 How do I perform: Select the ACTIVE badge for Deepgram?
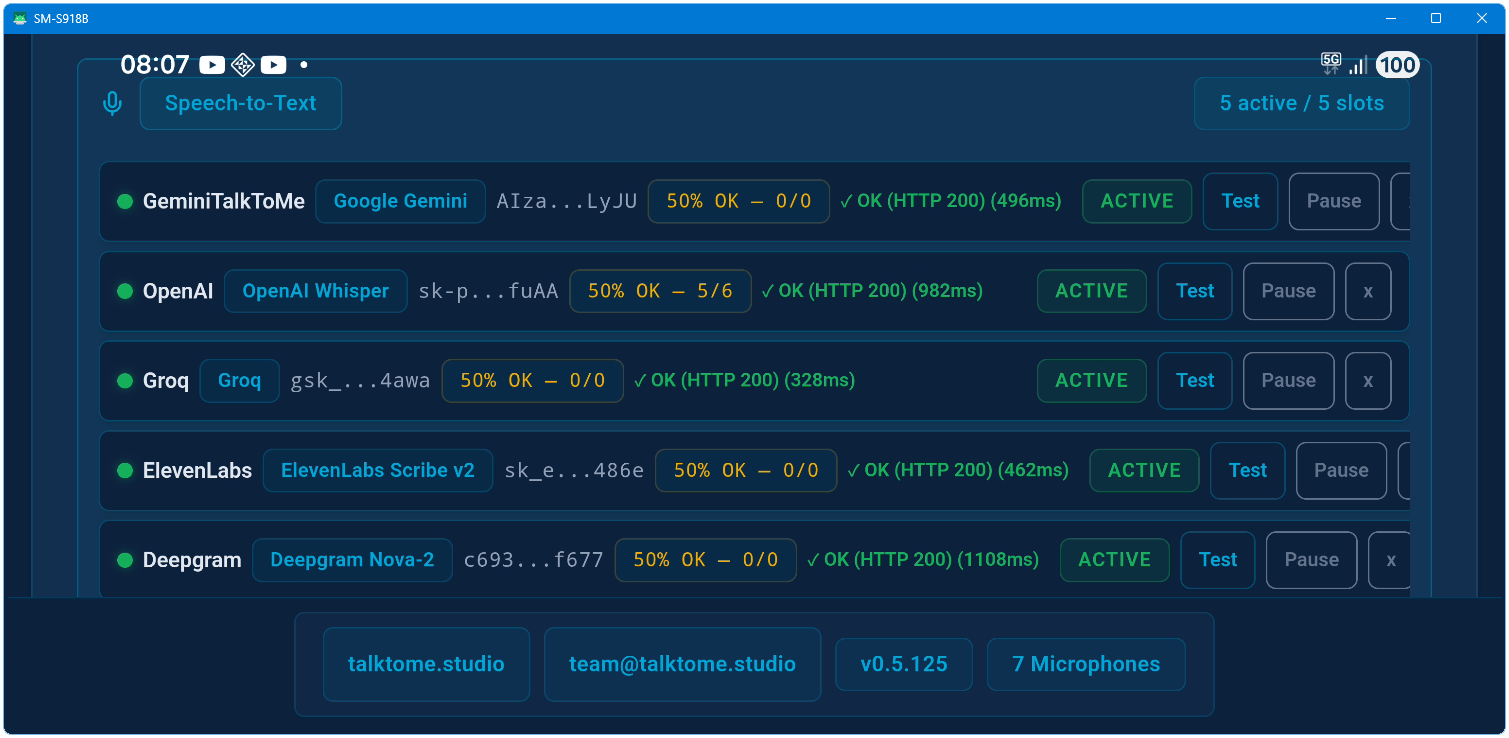point(1115,560)
